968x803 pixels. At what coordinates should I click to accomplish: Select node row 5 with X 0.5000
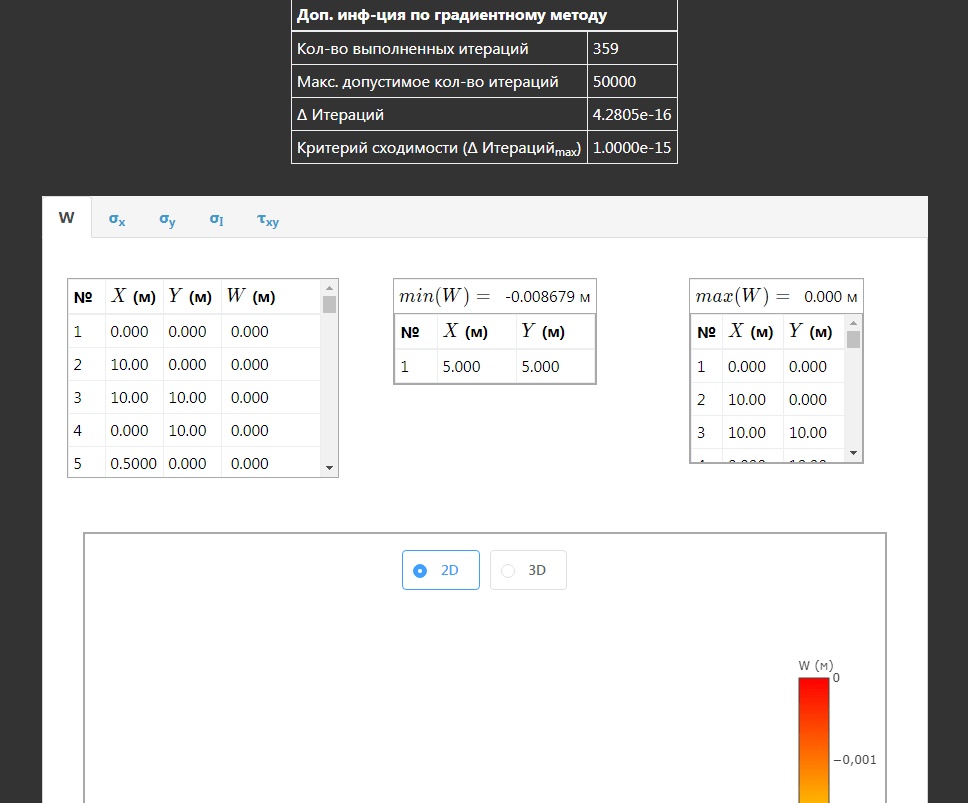(x=194, y=463)
